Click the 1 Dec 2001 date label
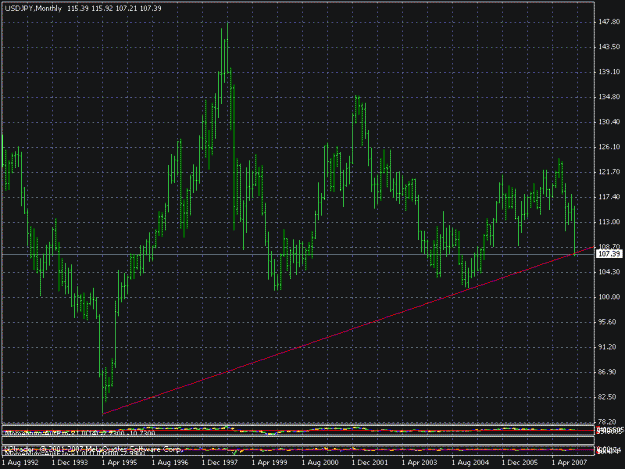This screenshot has width=625, height=469. point(369,463)
